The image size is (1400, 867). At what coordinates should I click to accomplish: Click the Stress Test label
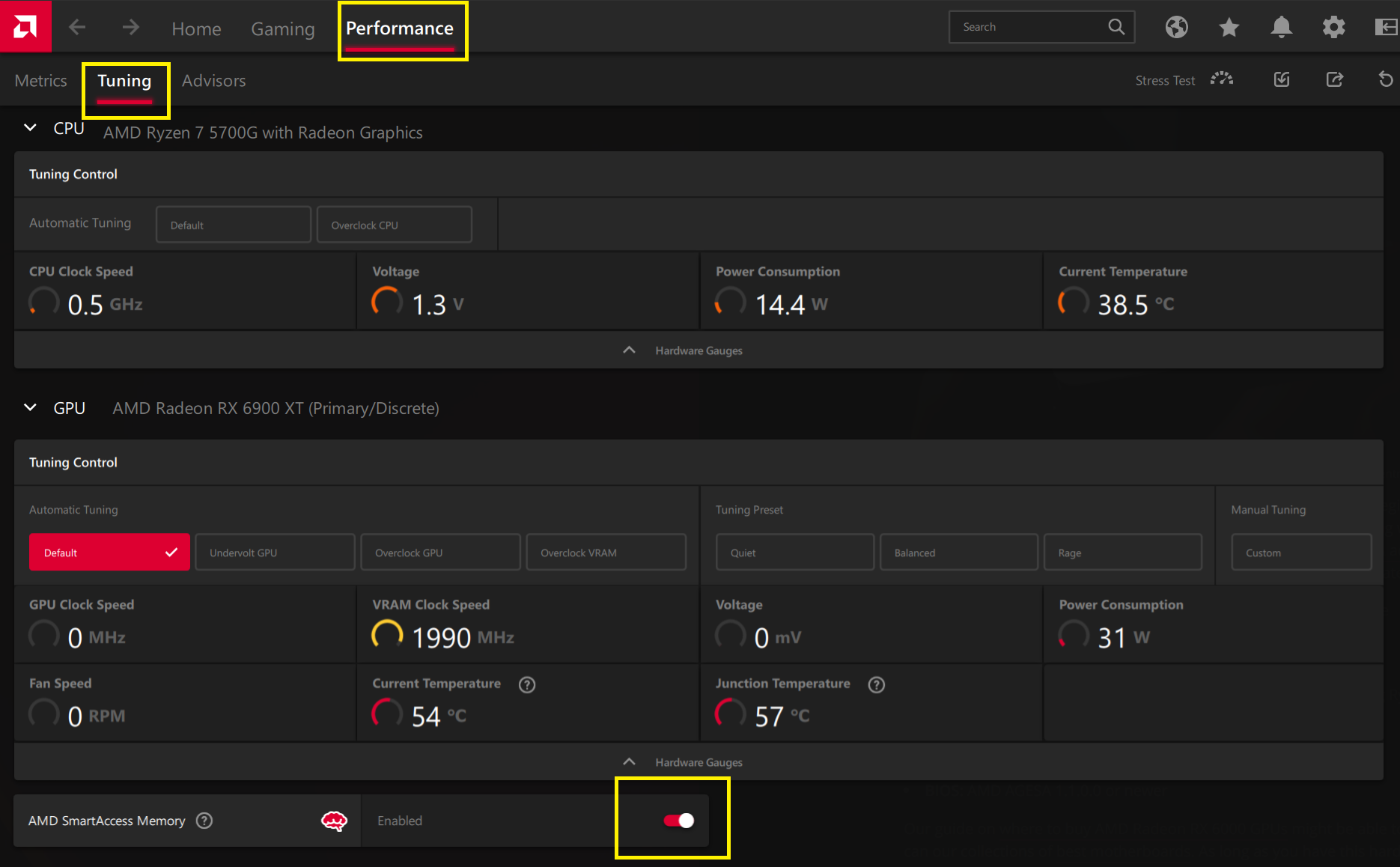(x=1165, y=80)
